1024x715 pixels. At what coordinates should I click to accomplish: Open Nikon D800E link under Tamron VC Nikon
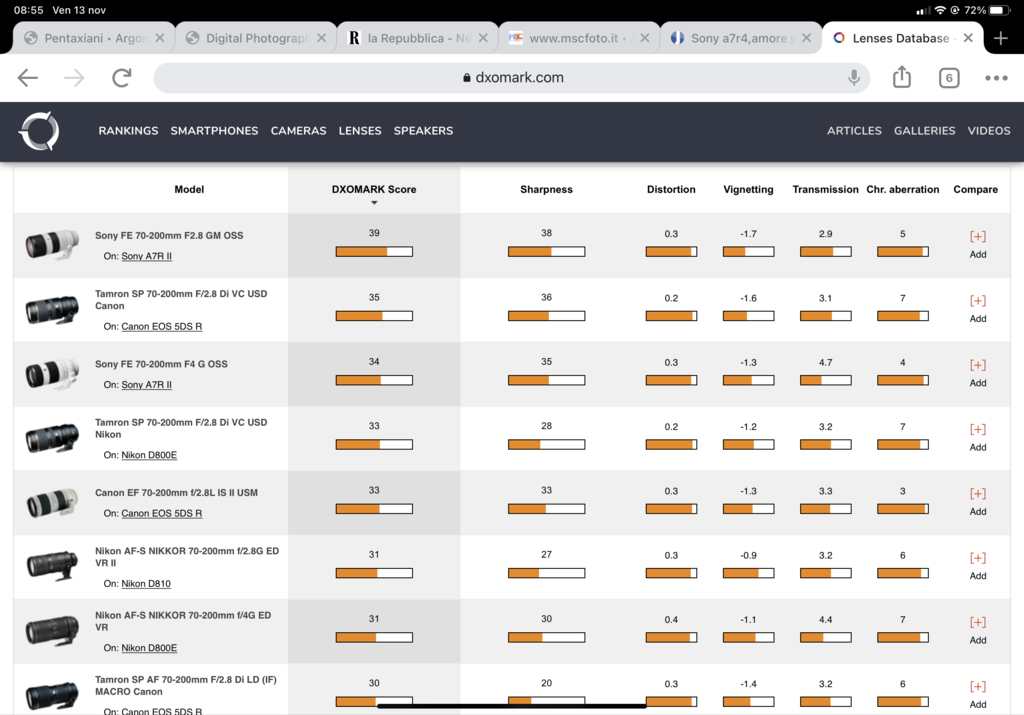[149, 455]
